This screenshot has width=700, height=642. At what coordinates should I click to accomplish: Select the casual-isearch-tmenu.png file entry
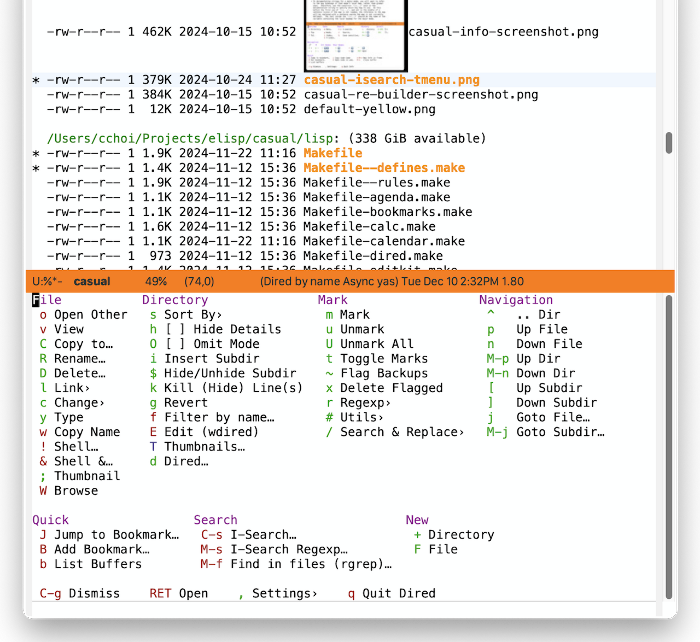point(392,80)
